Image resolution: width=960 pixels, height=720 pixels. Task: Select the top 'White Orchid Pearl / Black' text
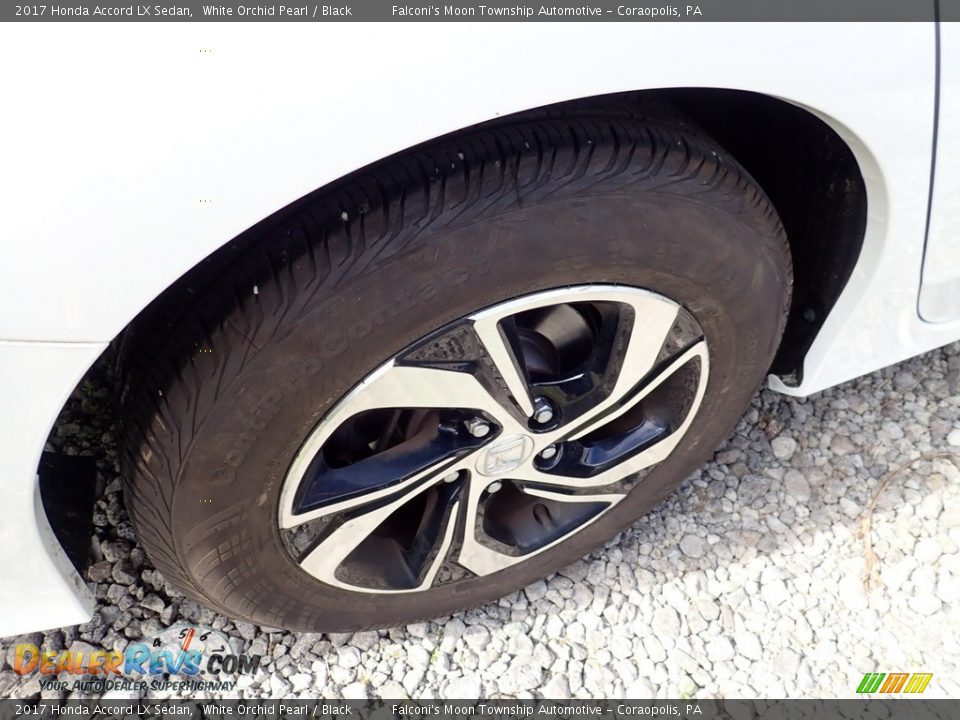(x=277, y=11)
